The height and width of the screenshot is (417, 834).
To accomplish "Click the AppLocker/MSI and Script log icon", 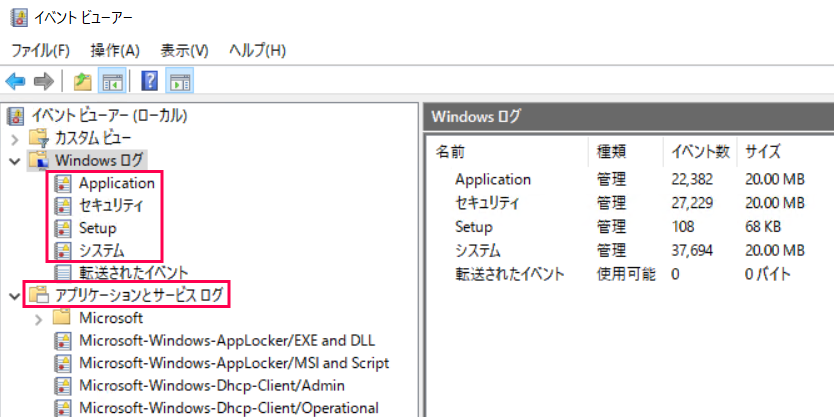I will coord(63,363).
